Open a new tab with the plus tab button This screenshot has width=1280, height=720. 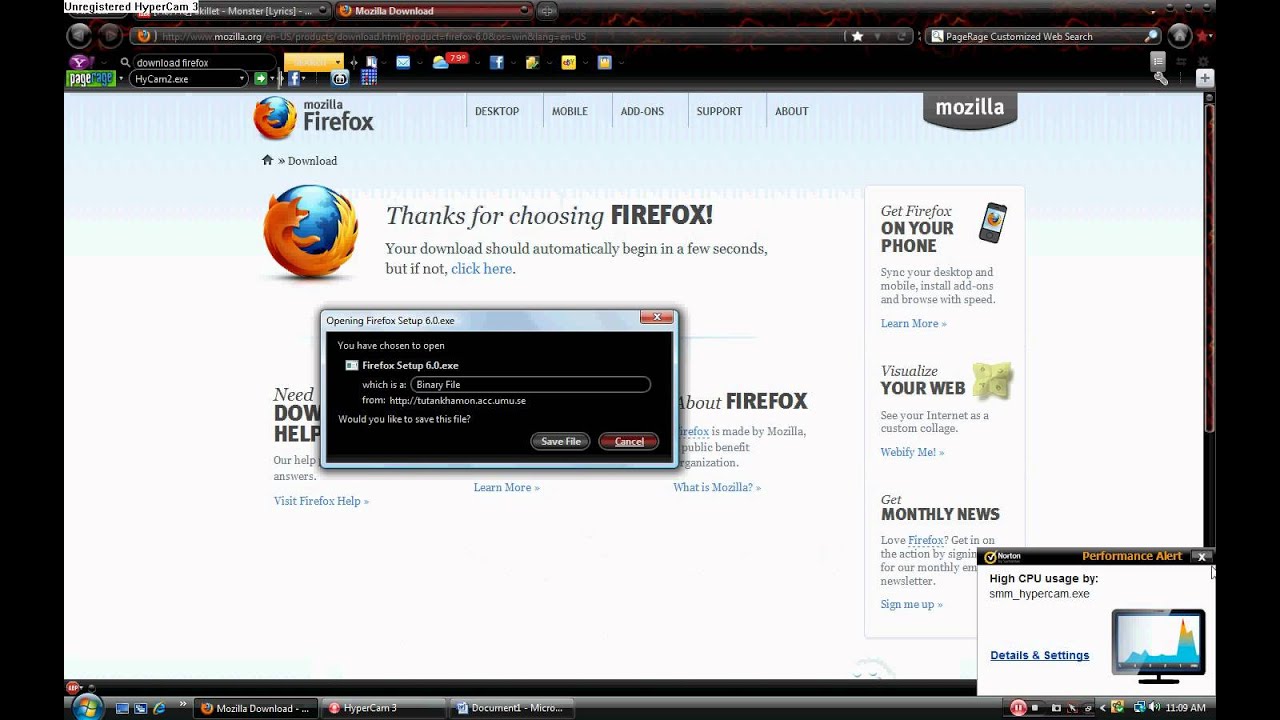point(547,11)
